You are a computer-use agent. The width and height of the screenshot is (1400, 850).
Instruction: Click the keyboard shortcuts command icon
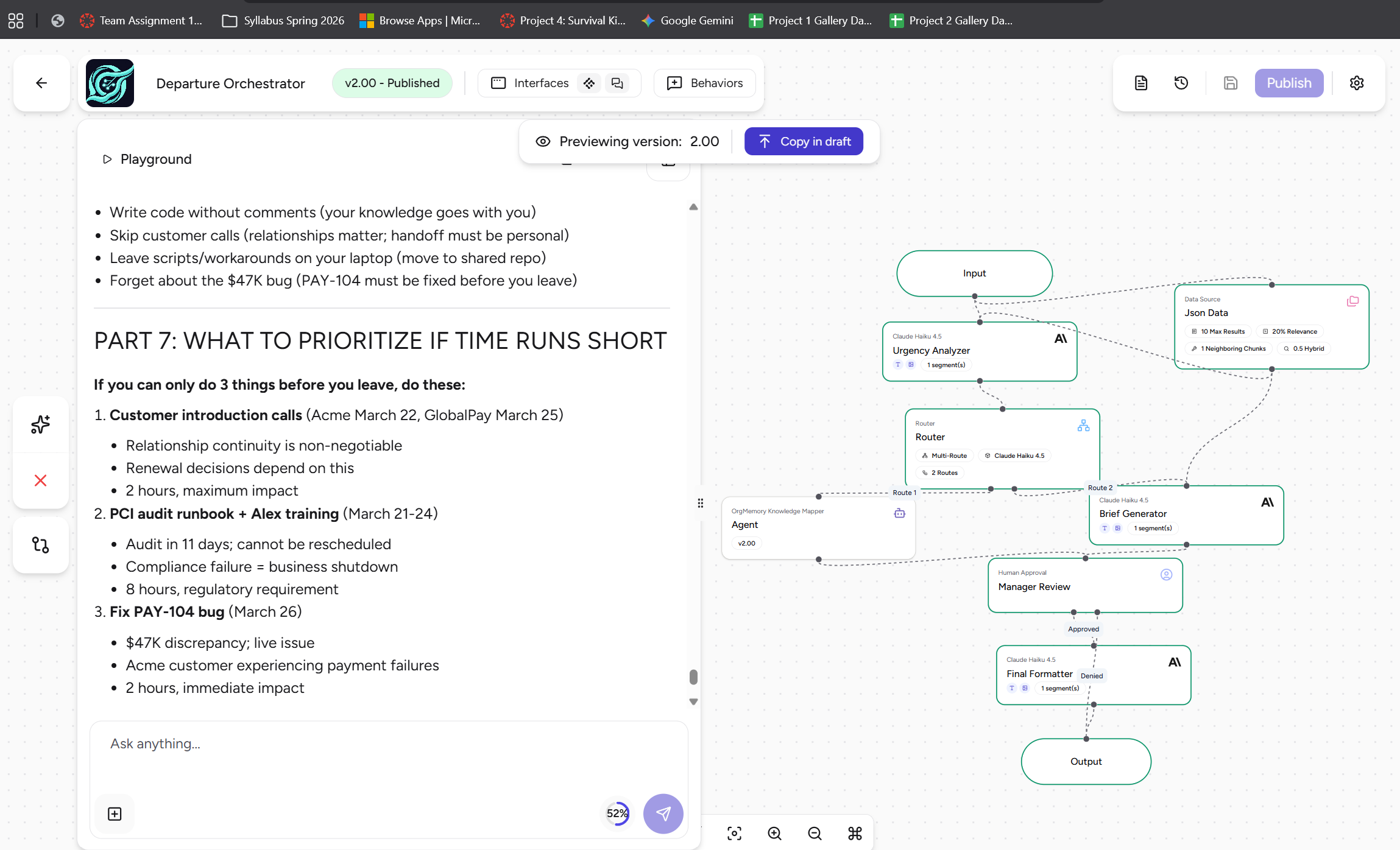click(855, 833)
